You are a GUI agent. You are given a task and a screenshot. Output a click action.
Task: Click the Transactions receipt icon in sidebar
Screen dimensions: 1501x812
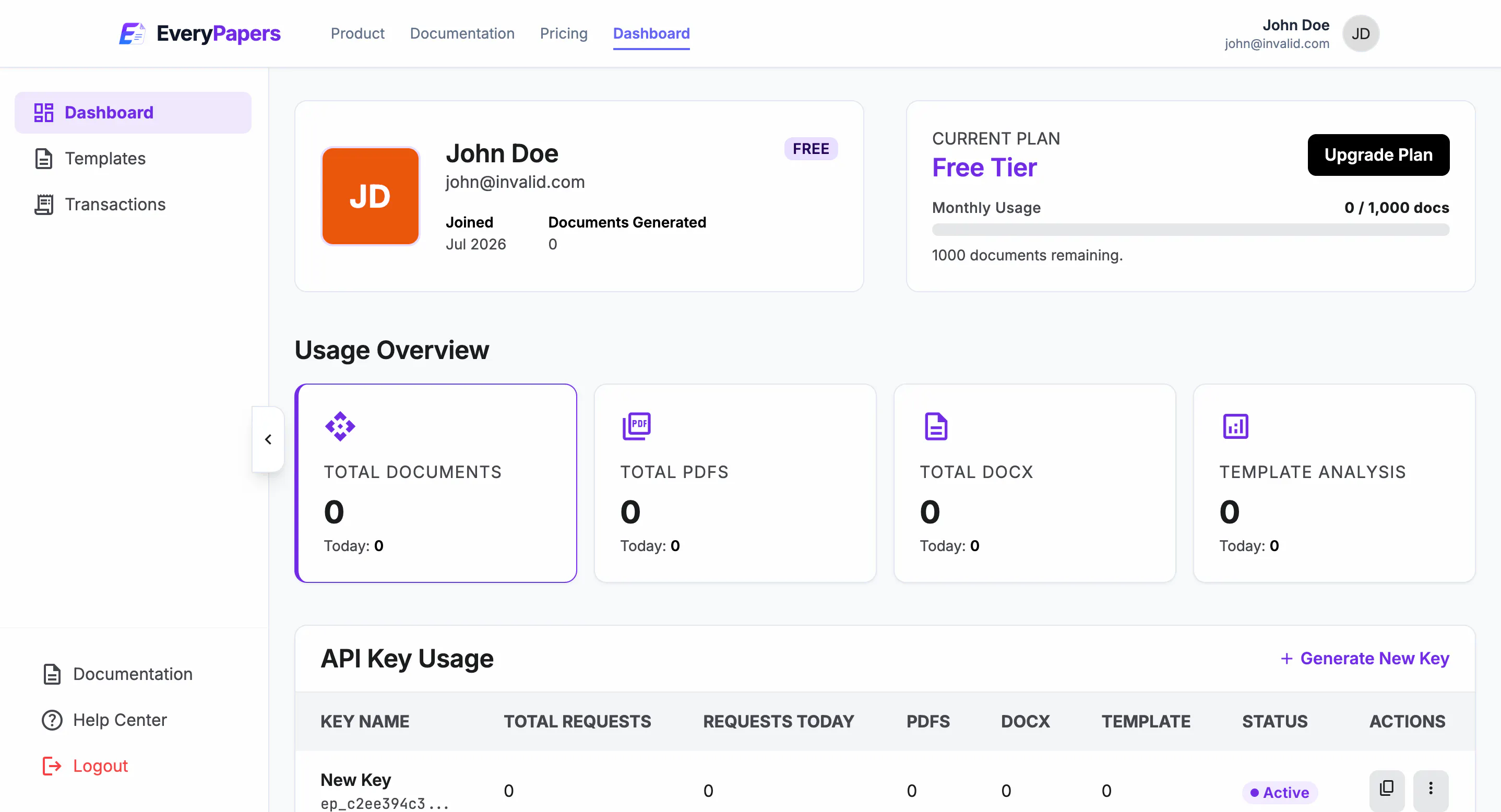point(44,205)
